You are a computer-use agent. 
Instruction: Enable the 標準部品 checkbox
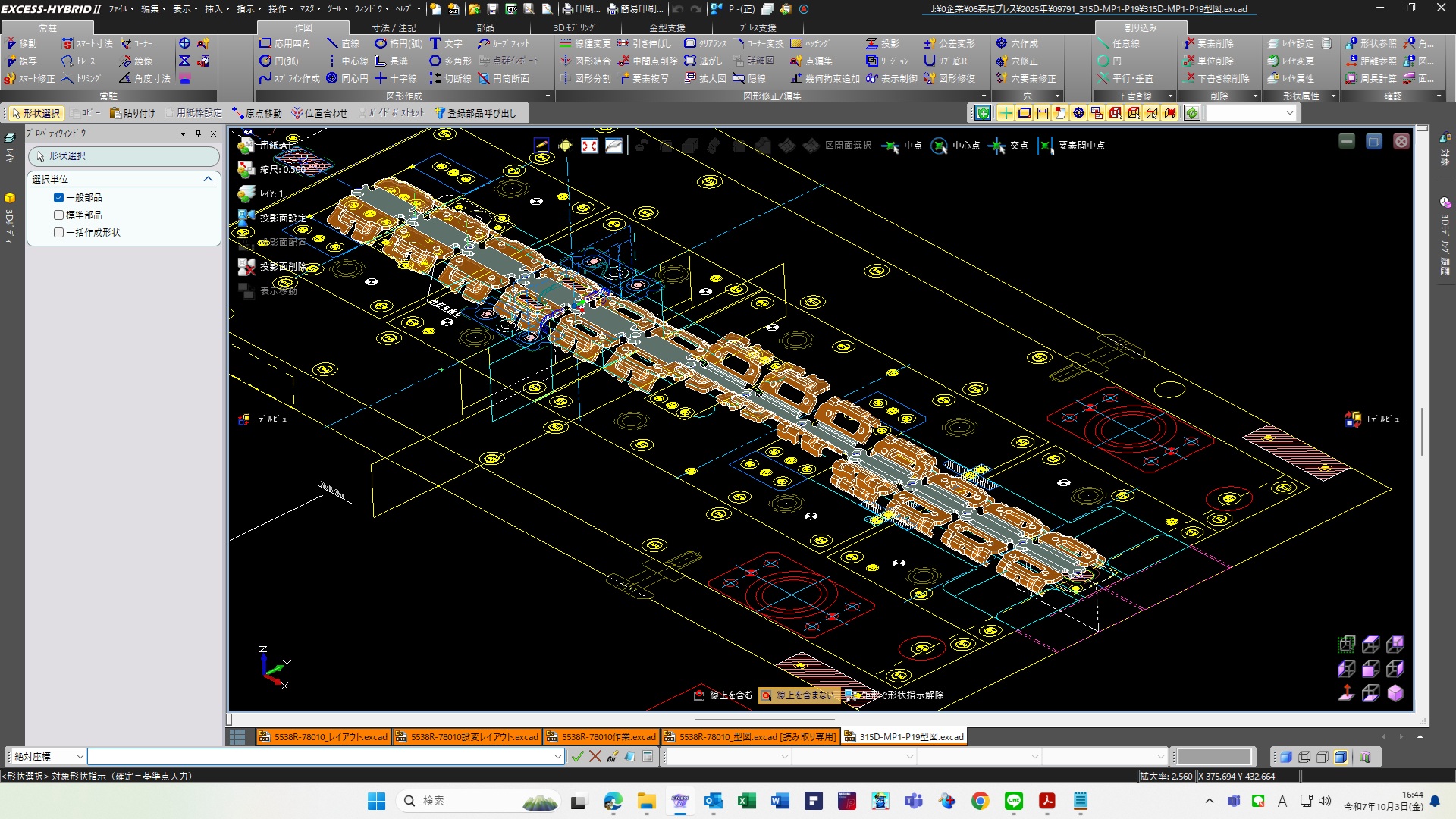58,215
